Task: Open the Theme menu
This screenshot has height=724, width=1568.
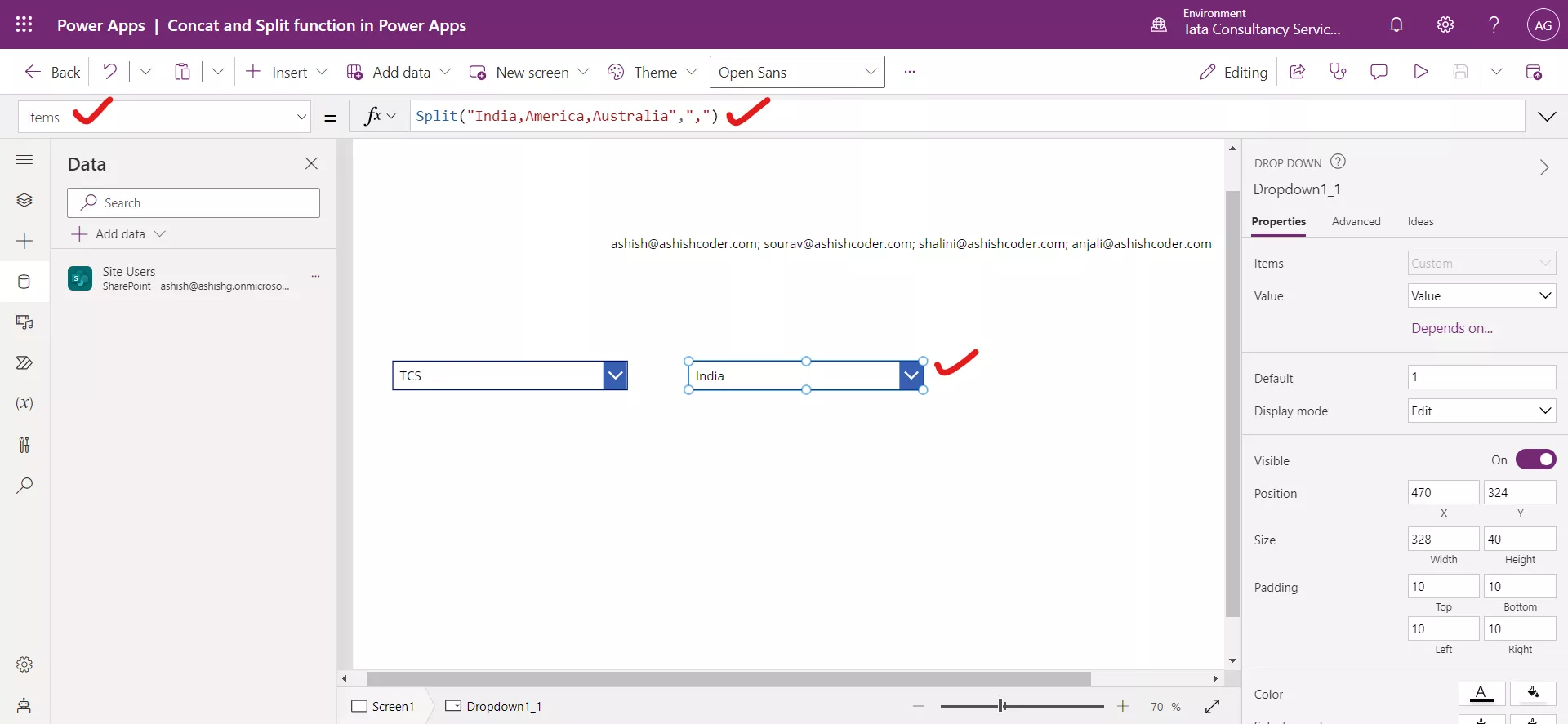Action: tap(652, 72)
